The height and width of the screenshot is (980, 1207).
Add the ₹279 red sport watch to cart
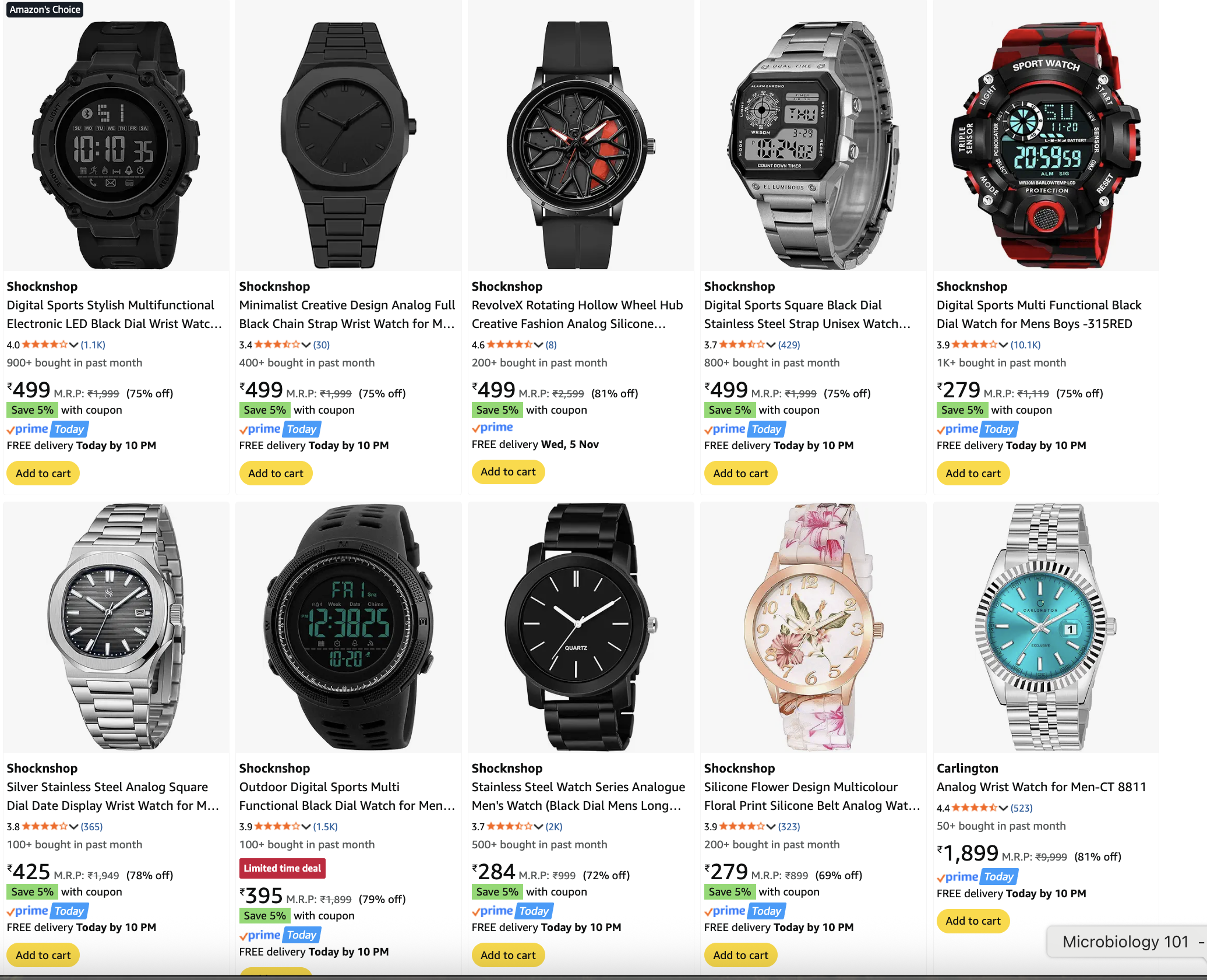tap(973, 474)
